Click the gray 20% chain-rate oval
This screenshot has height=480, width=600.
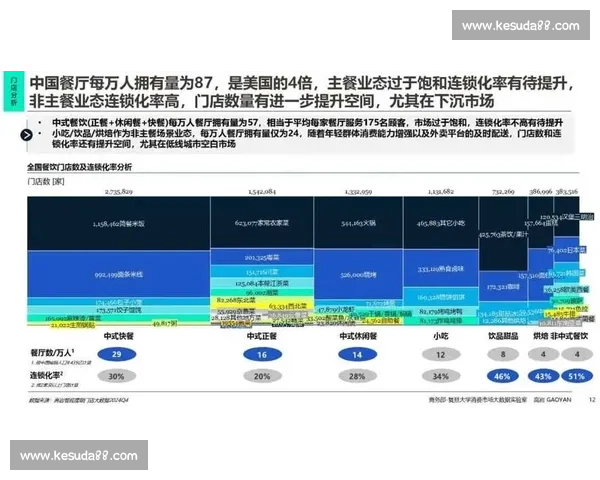(x=262, y=376)
